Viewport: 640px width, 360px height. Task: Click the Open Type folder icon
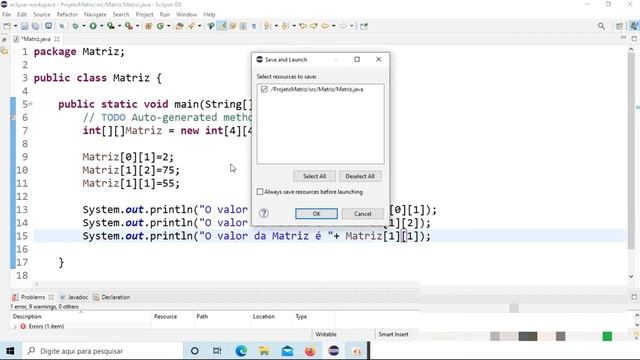coord(179,26)
